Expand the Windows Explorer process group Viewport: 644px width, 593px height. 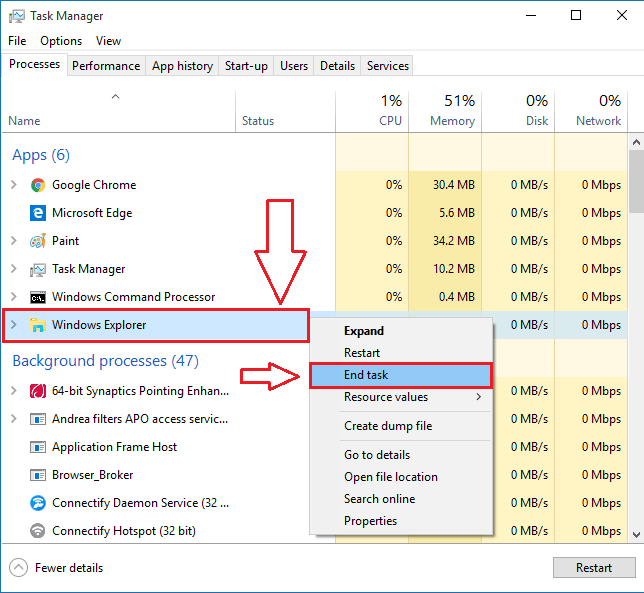[x=14, y=324]
